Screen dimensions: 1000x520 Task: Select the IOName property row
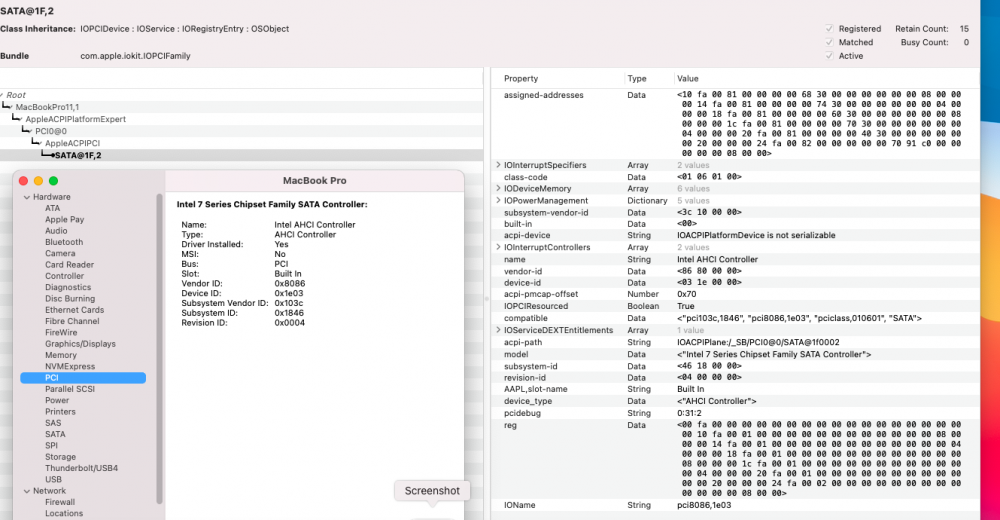click(x=734, y=505)
